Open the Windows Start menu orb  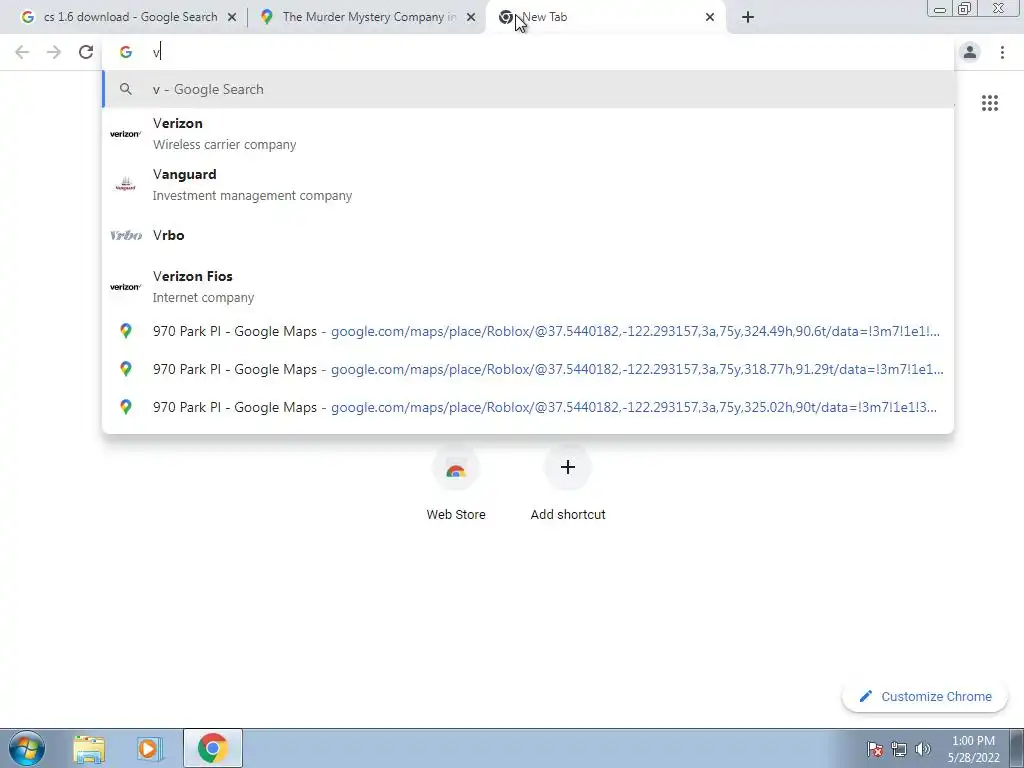(27, 748)
